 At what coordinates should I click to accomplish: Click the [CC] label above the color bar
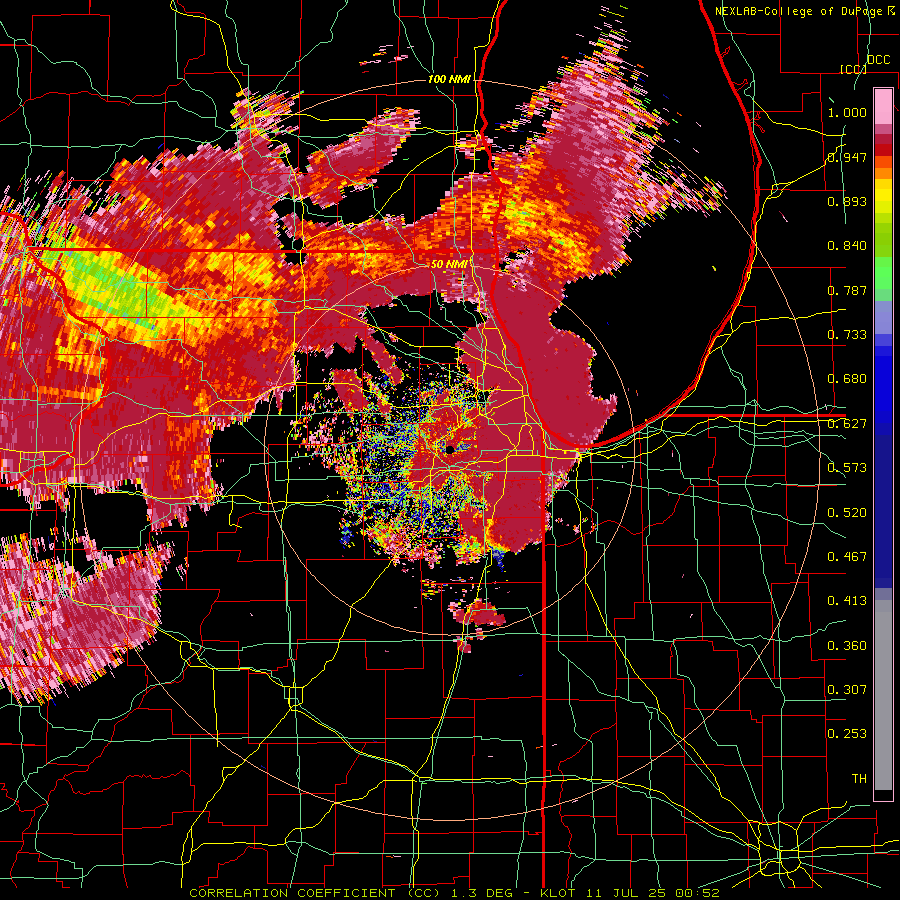(x=853, y=69)
